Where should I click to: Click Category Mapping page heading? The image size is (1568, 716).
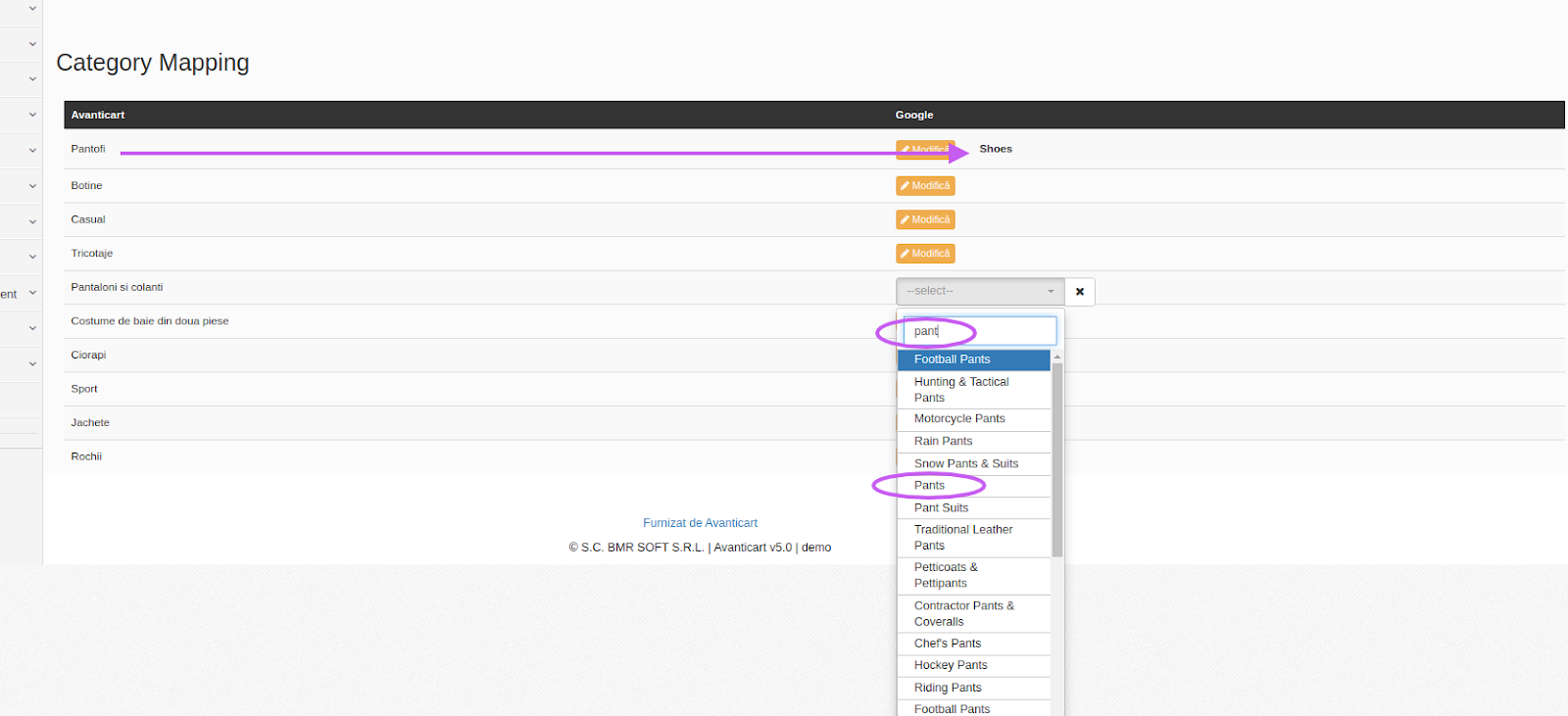153,63
